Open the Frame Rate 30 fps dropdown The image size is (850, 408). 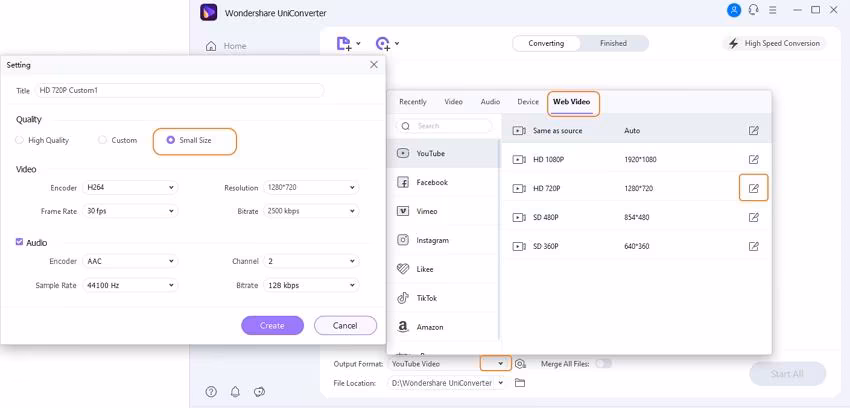tap(130, 211)
